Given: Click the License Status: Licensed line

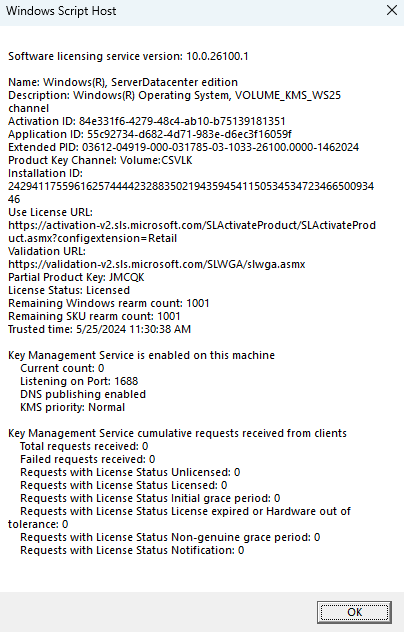Looking at the screenshot, I should pos(69,290).
